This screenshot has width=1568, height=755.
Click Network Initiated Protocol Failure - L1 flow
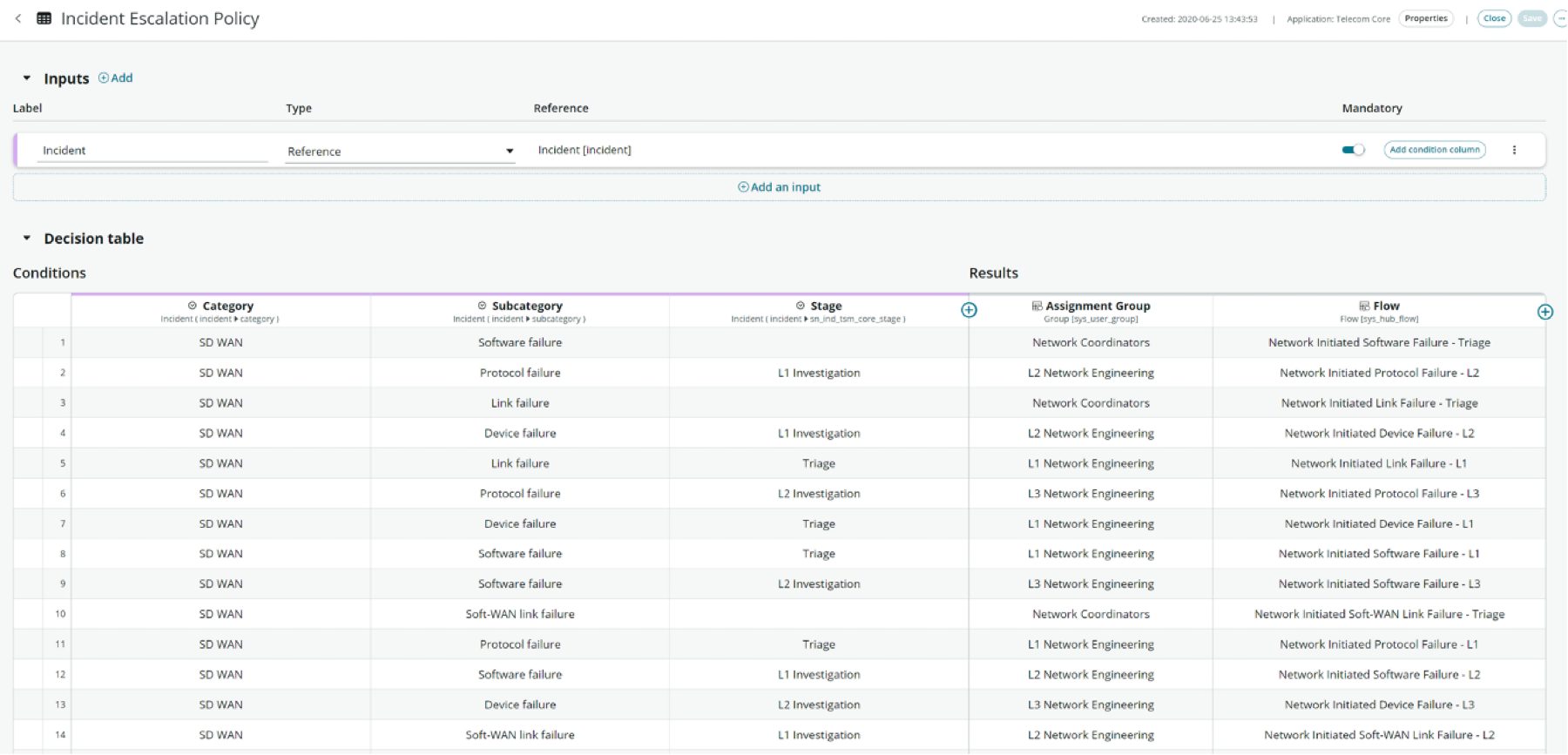pos(1379,644)
